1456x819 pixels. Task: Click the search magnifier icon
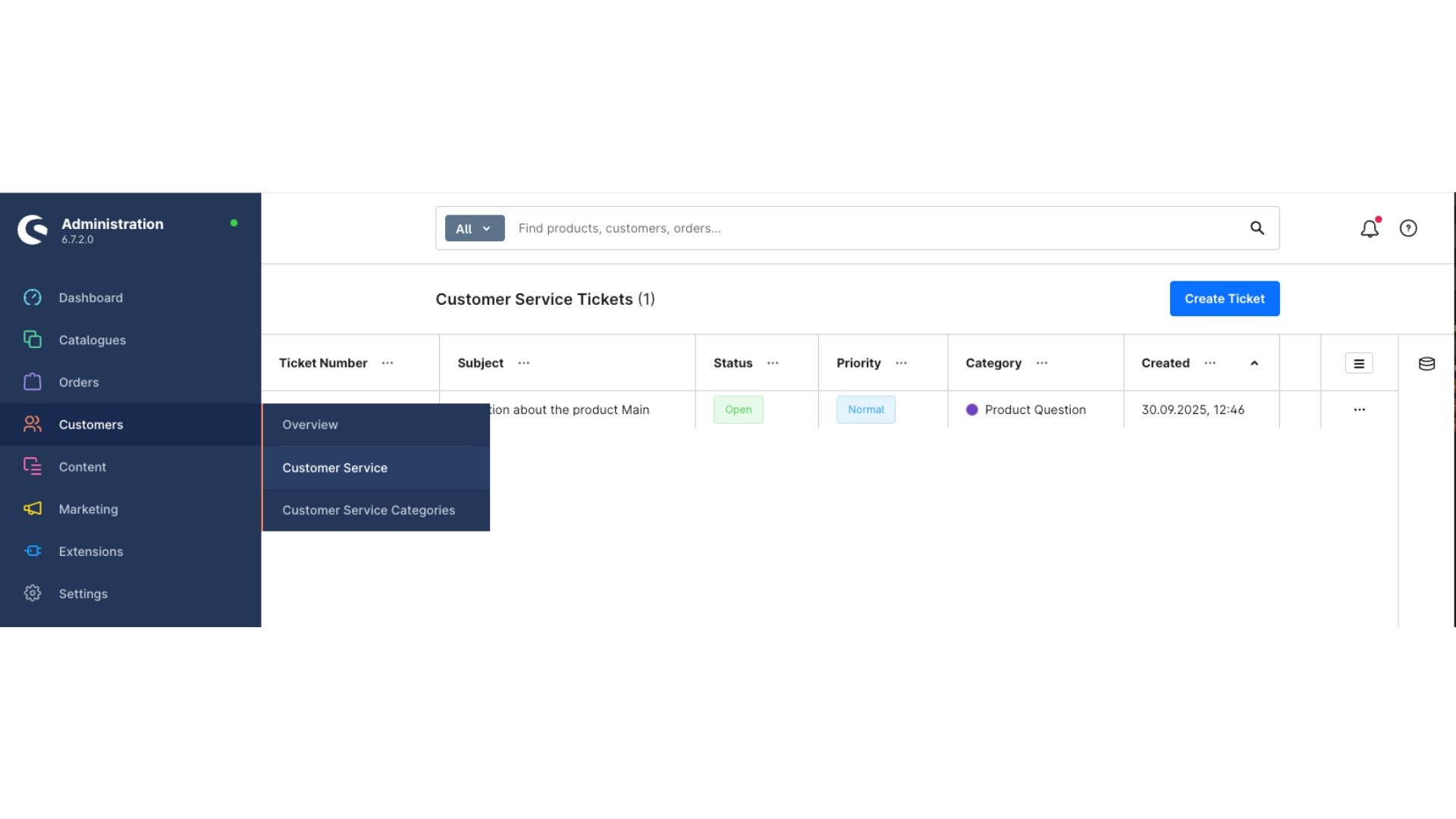tap(1257, 228)
